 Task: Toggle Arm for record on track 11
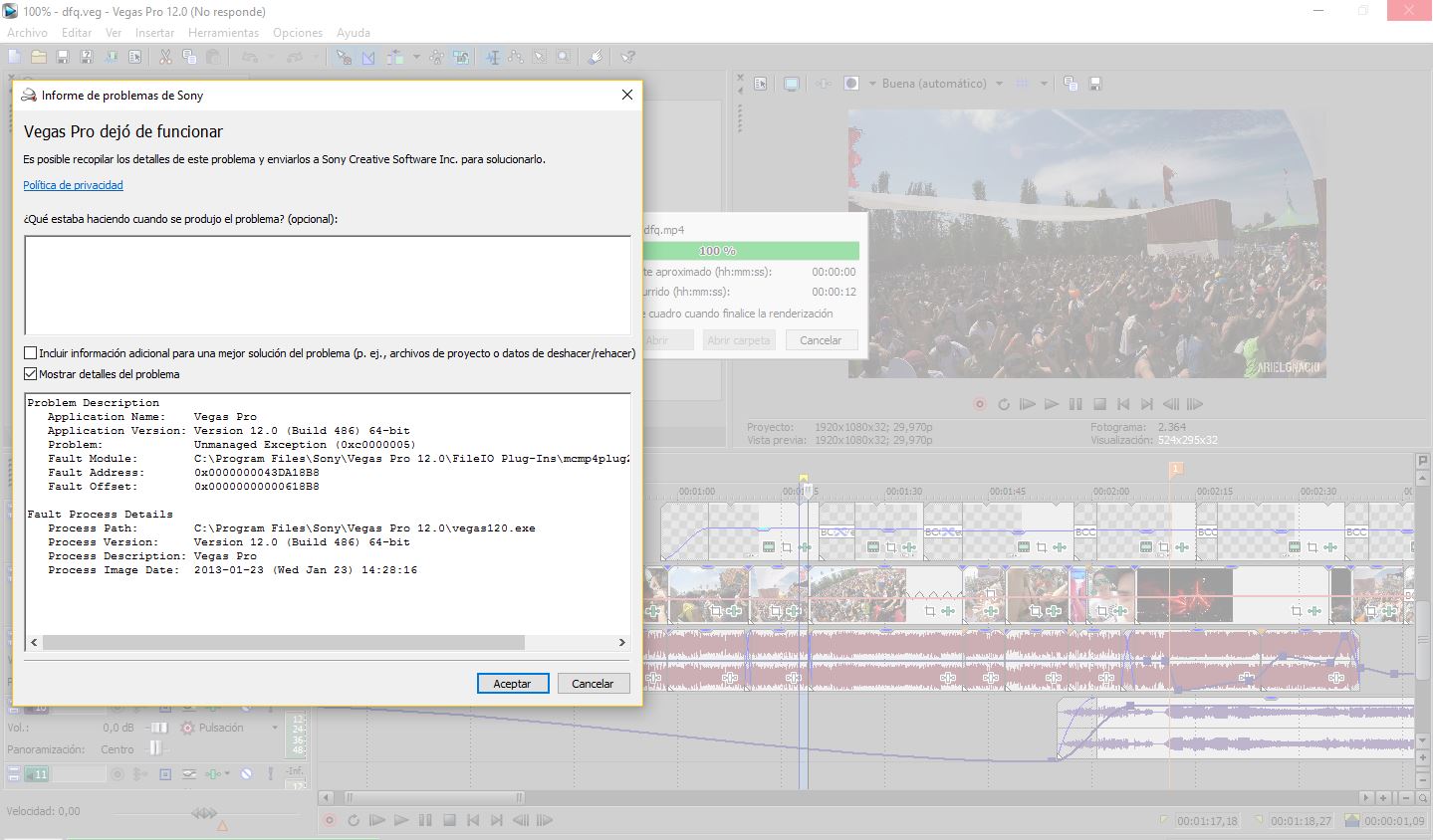tap(117, 774)
